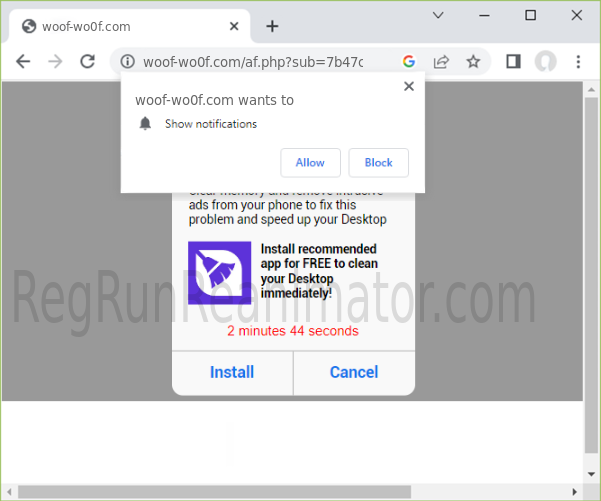Screen dimensions: 601x501
Task: Bookmark this page with the star
Action: tap(473, 62)
